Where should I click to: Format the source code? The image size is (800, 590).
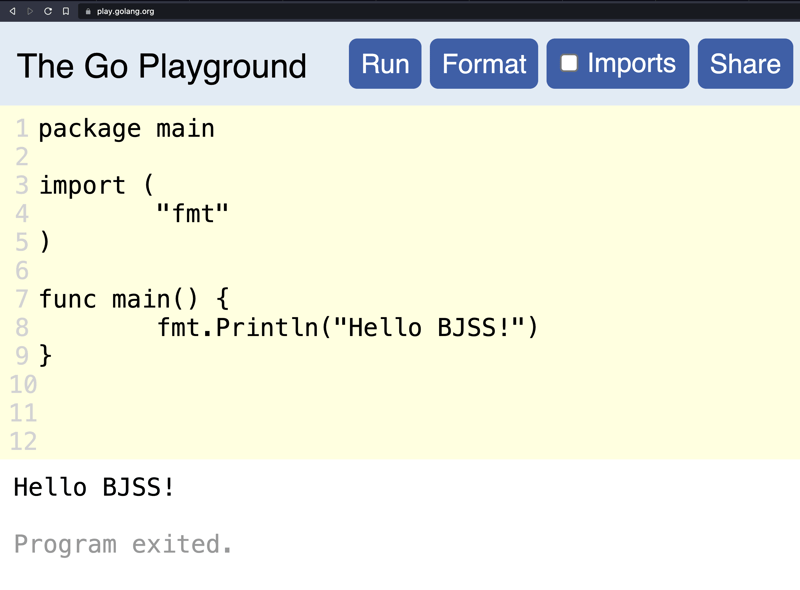tap(484, 64)
